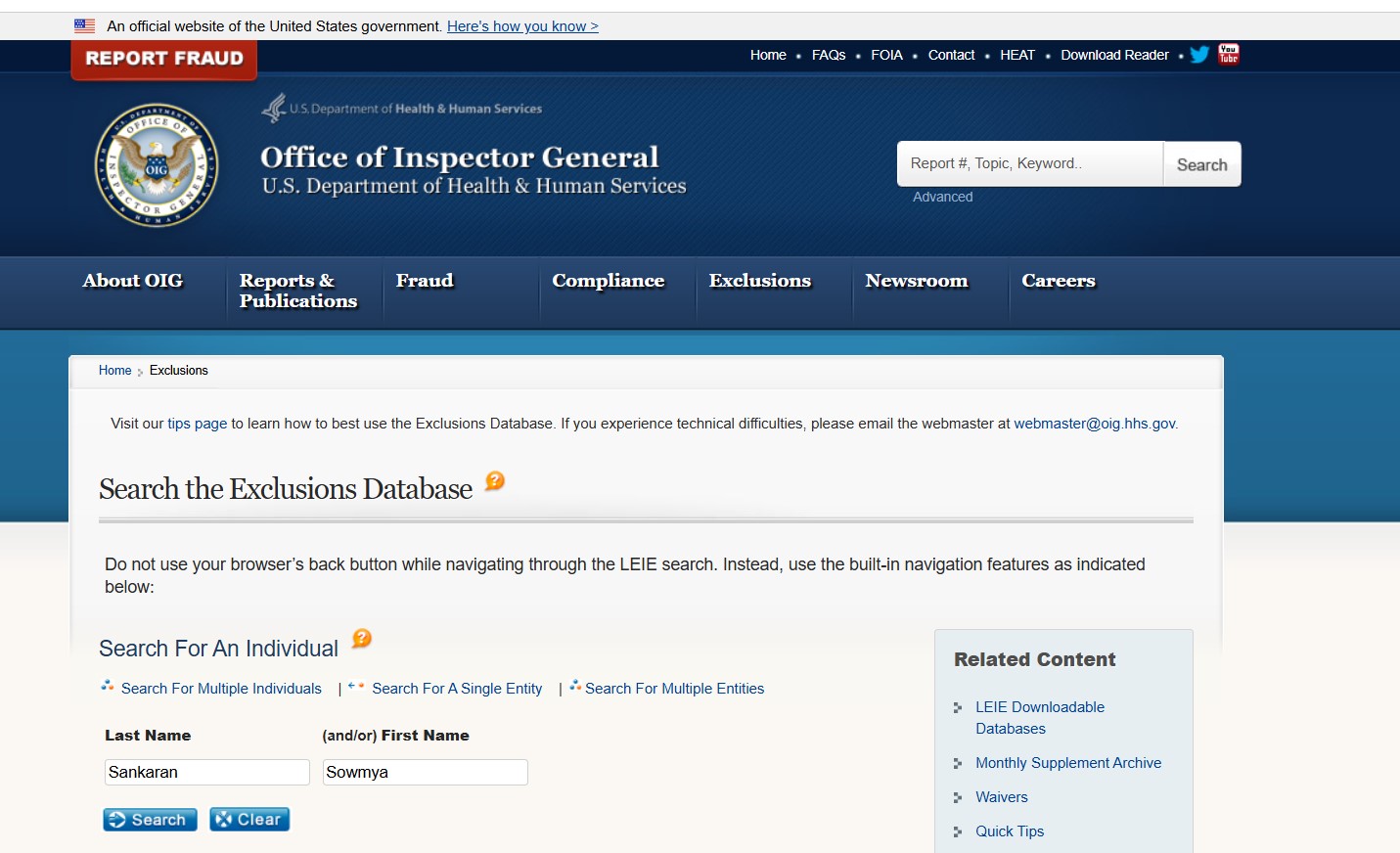Viewport: 1400px width, 853px height.
Task: Click the Exclusions breadcrumb text
Action: 179,371
